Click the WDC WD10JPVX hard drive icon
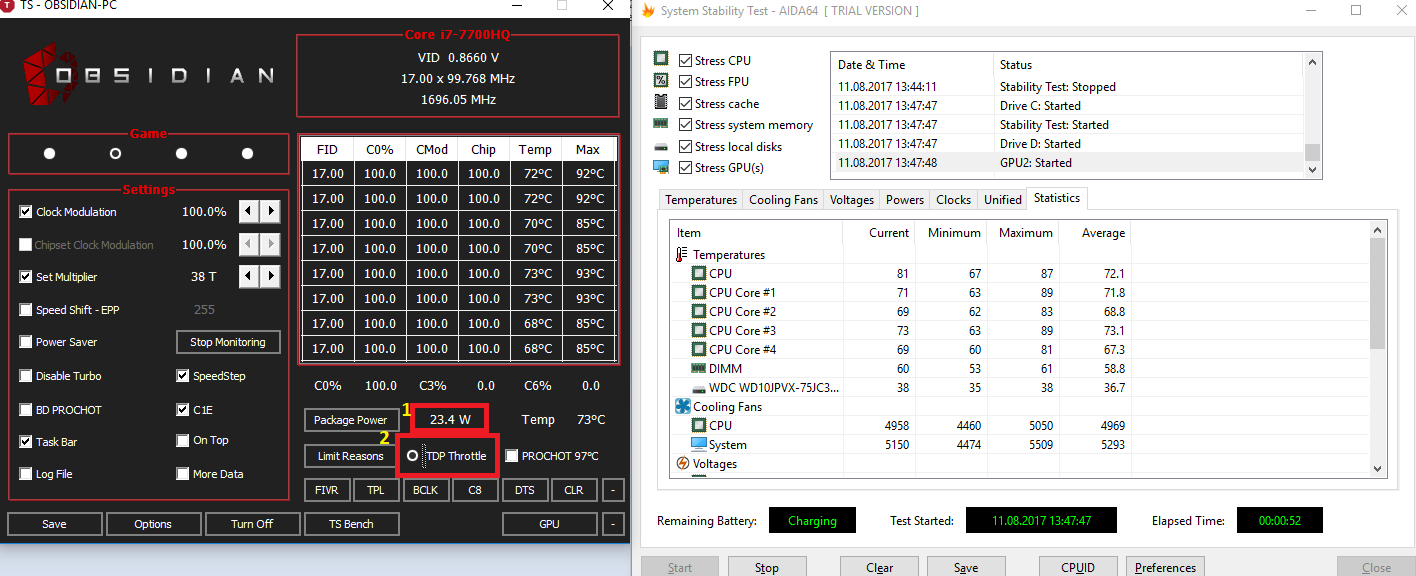Viewport: 1416px width, 576px height. [x=699, y=388]
